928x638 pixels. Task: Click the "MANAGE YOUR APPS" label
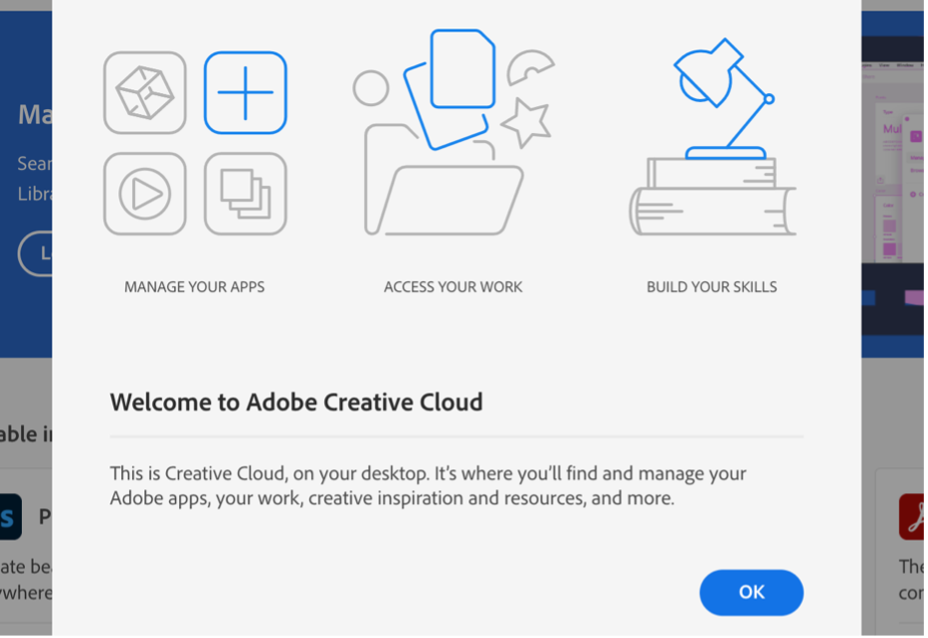click(194, 287)
